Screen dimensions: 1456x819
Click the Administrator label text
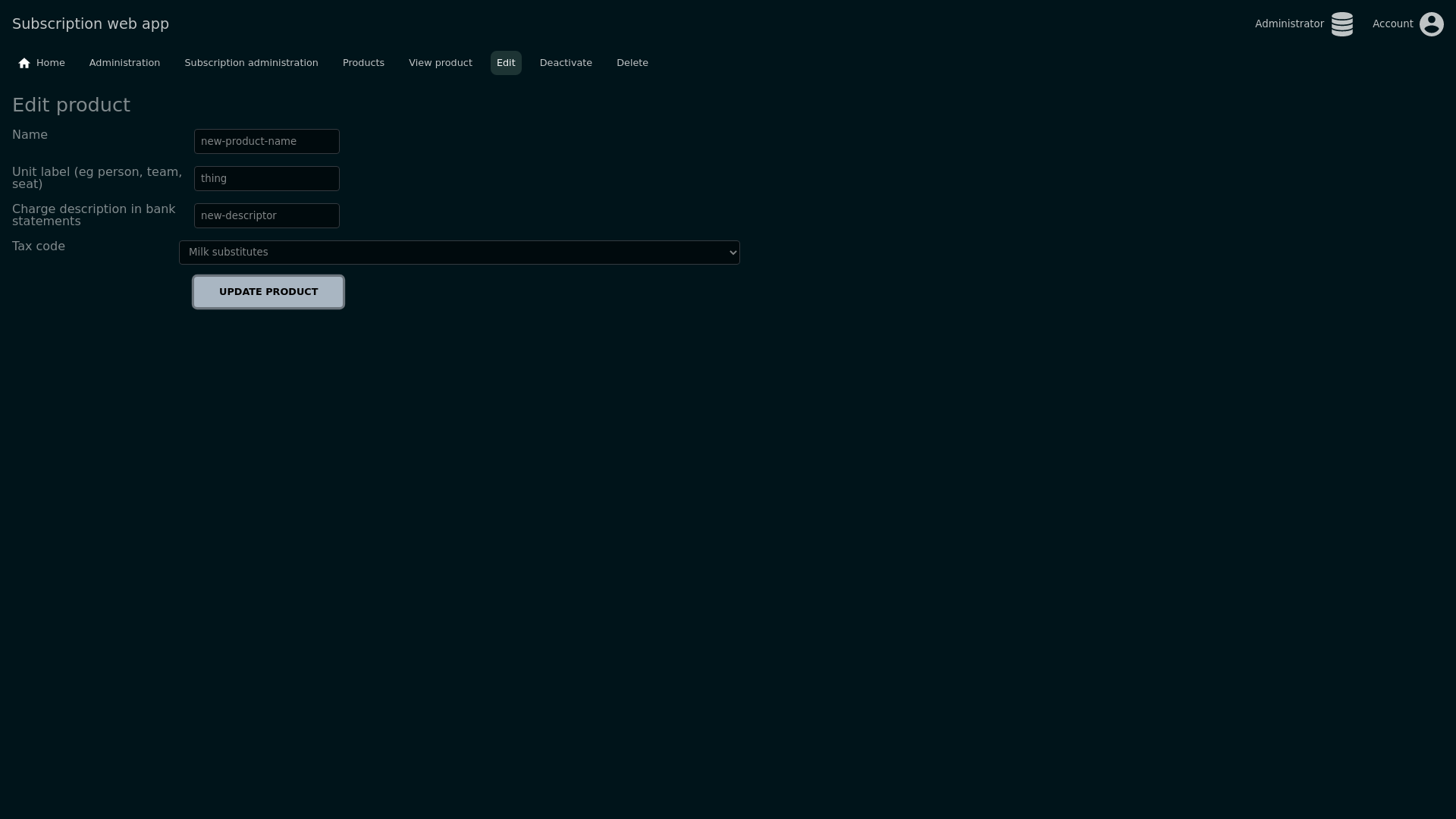[x=1288, y=24]
